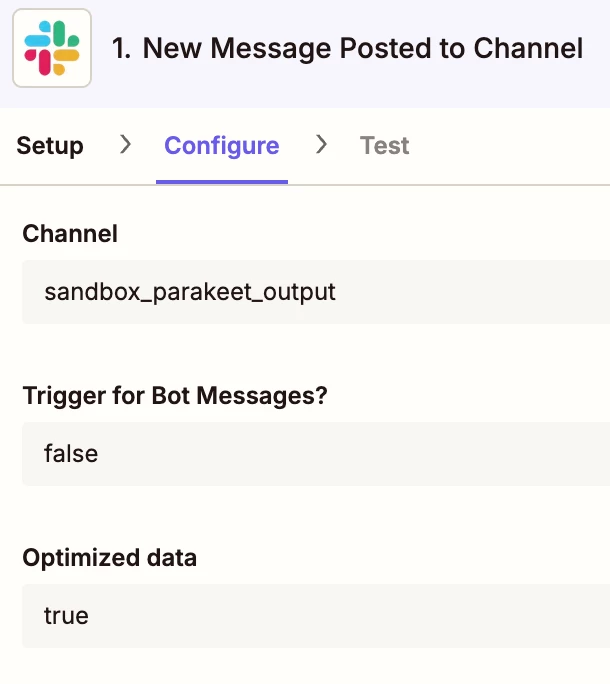Click the Channel field label
610x684 pixels.
point(70,234)
